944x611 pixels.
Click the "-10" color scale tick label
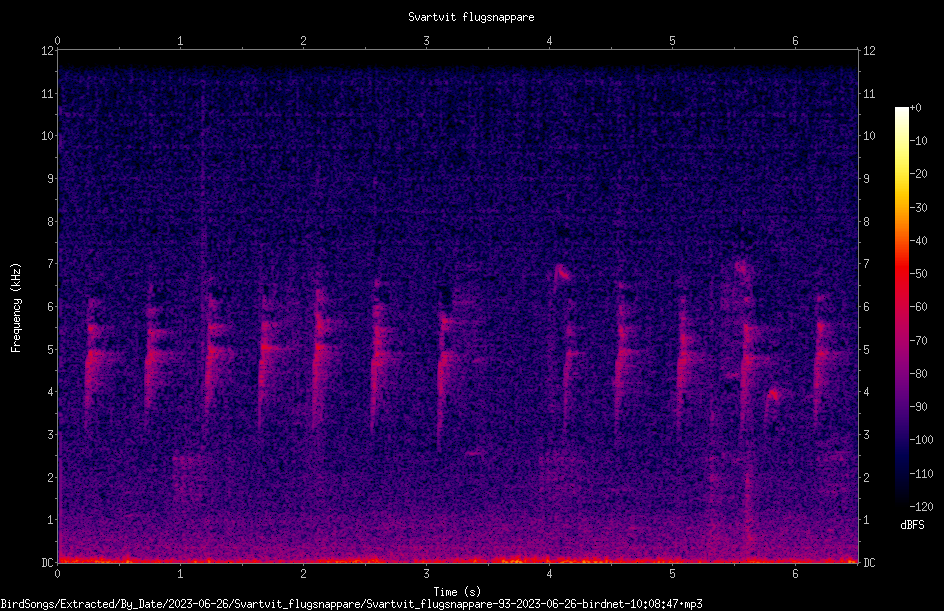pyautogui.click(x=918, y=141)
